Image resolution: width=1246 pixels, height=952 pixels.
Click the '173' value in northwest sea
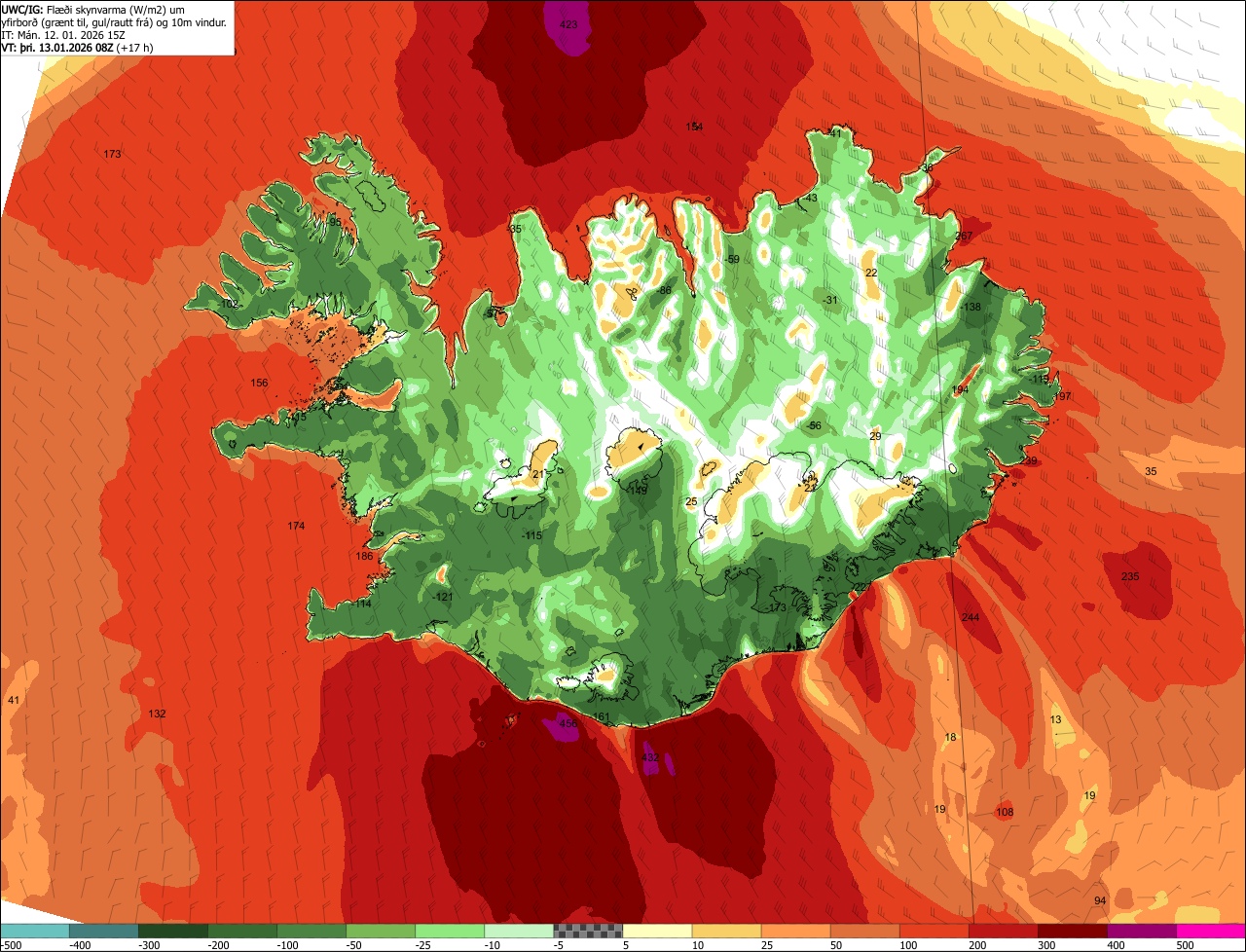[112, 154]
